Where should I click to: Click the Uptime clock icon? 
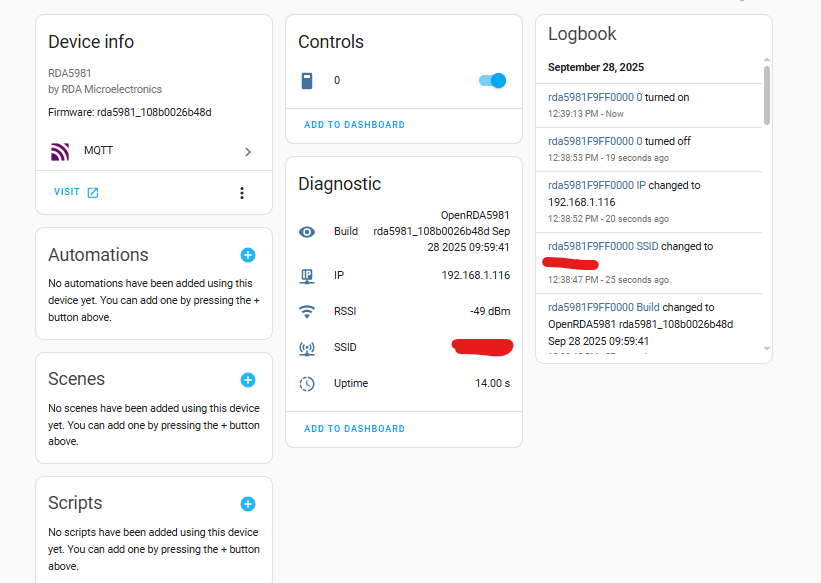307,383
